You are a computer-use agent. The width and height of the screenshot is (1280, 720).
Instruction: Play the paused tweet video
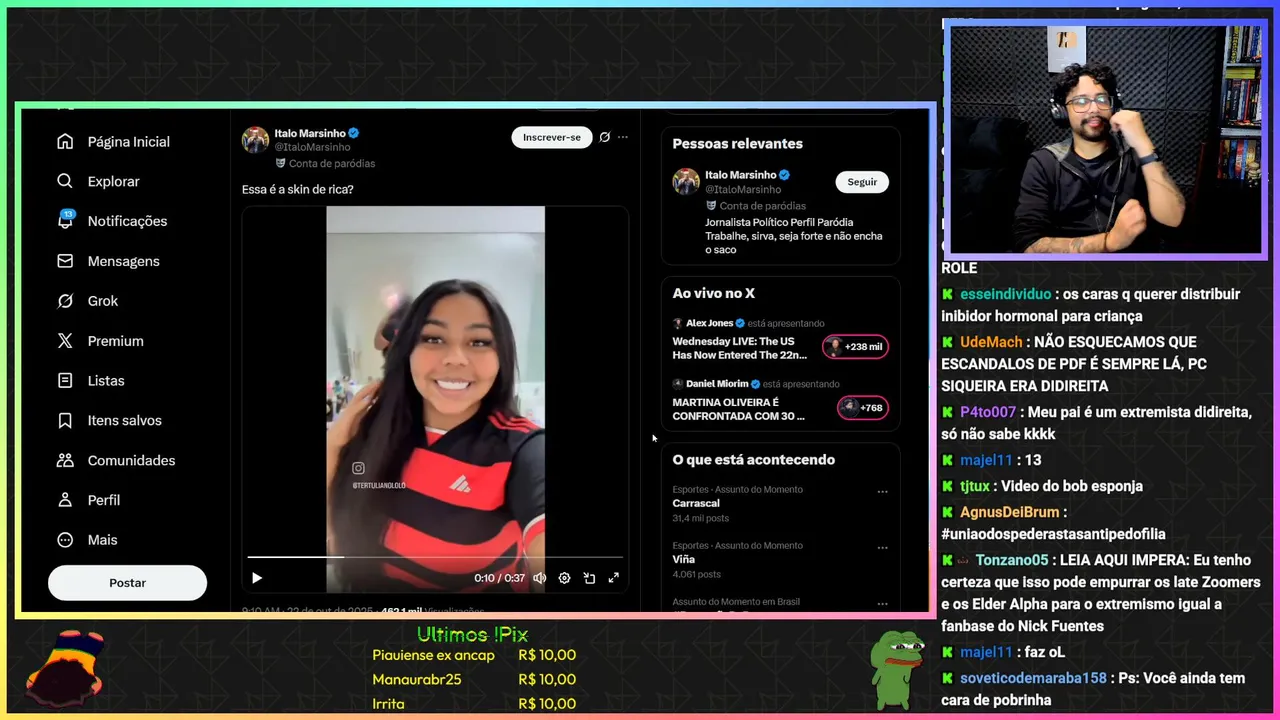(x=257, y=578)
